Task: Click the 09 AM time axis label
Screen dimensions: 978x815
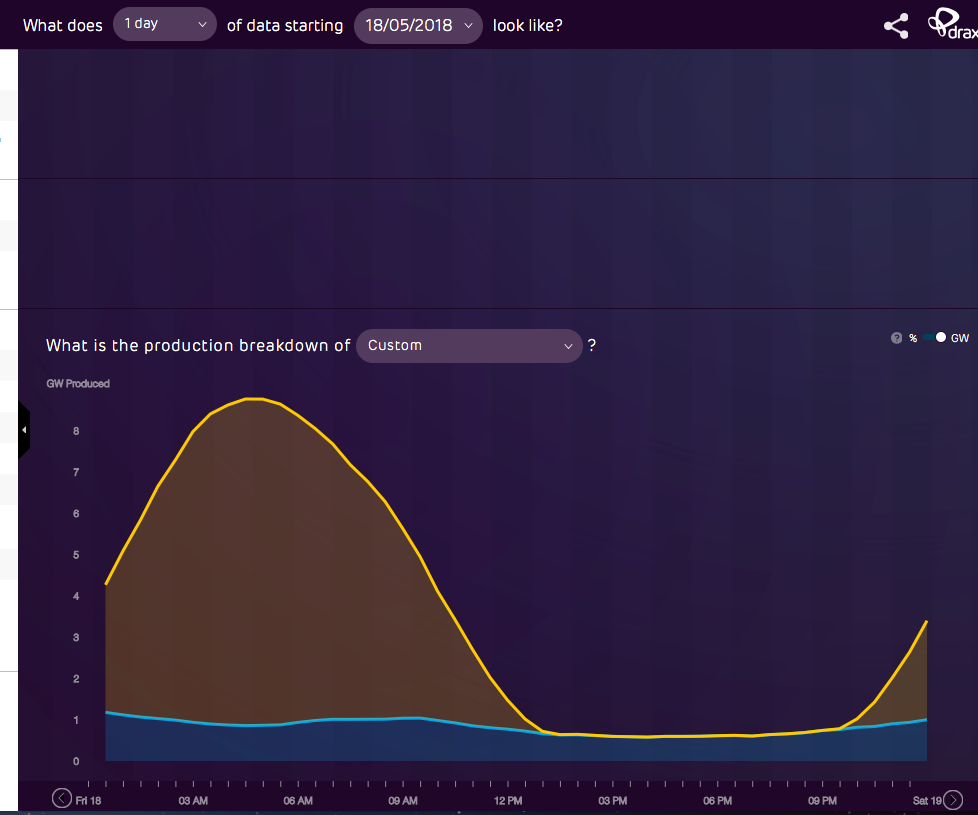Action: 403,801
